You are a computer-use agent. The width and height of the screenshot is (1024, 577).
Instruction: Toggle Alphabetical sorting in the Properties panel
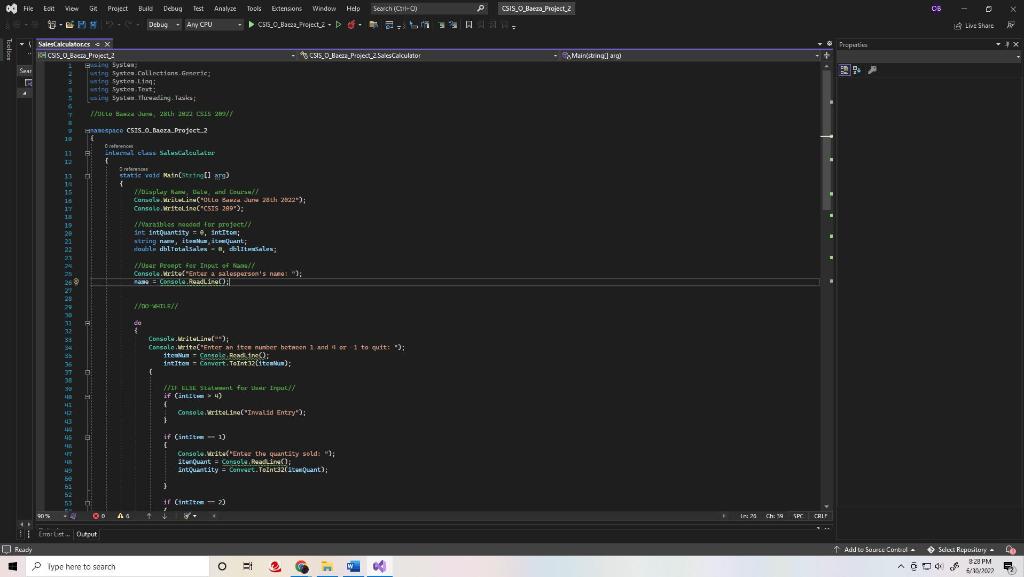click(856, 70)
